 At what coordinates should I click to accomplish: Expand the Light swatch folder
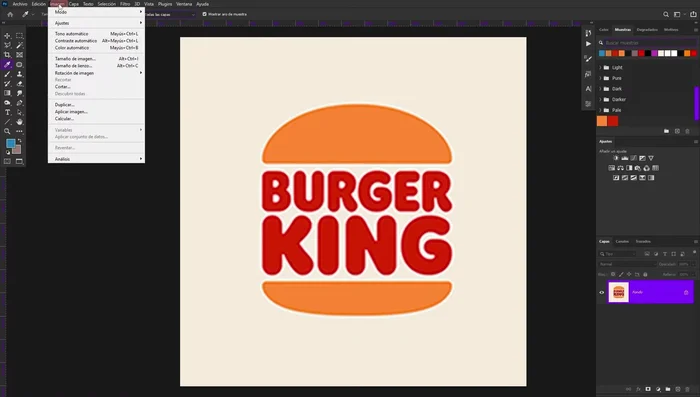tap(600, 67)
